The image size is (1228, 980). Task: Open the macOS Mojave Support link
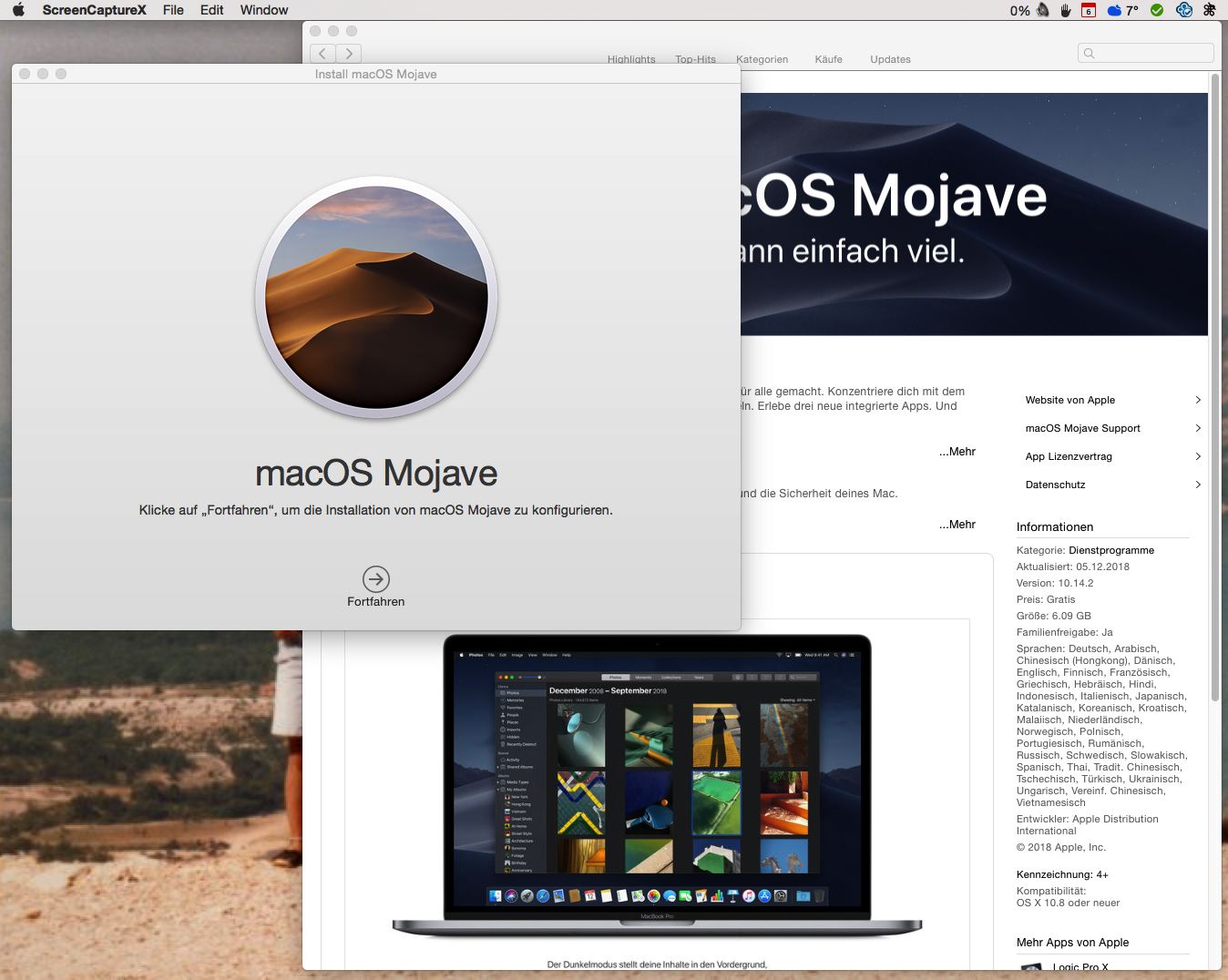coord(1083,428)
